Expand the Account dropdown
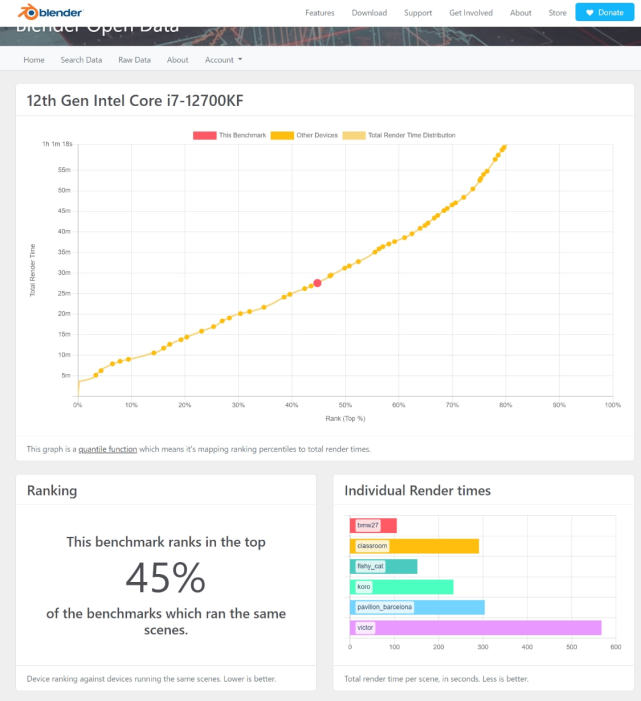Screen dimensions: 641x701 point(223,60)
